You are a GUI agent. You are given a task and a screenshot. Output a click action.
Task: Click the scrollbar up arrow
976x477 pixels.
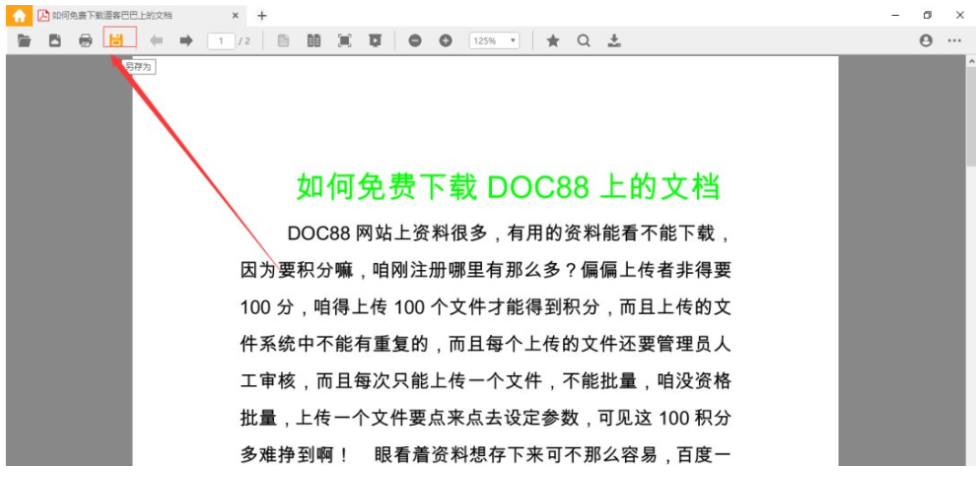tap(971, 61)
